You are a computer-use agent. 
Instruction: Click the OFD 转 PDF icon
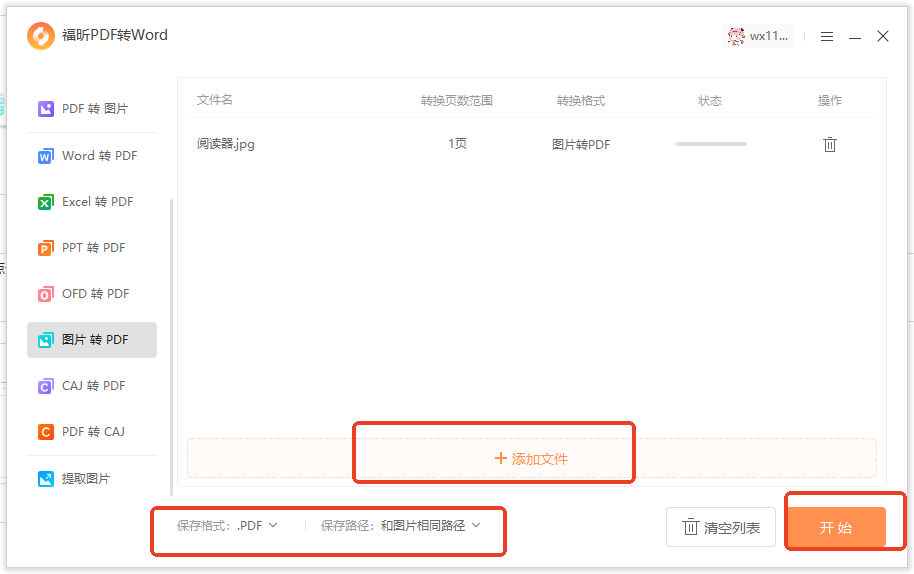[x=45, y=294]
